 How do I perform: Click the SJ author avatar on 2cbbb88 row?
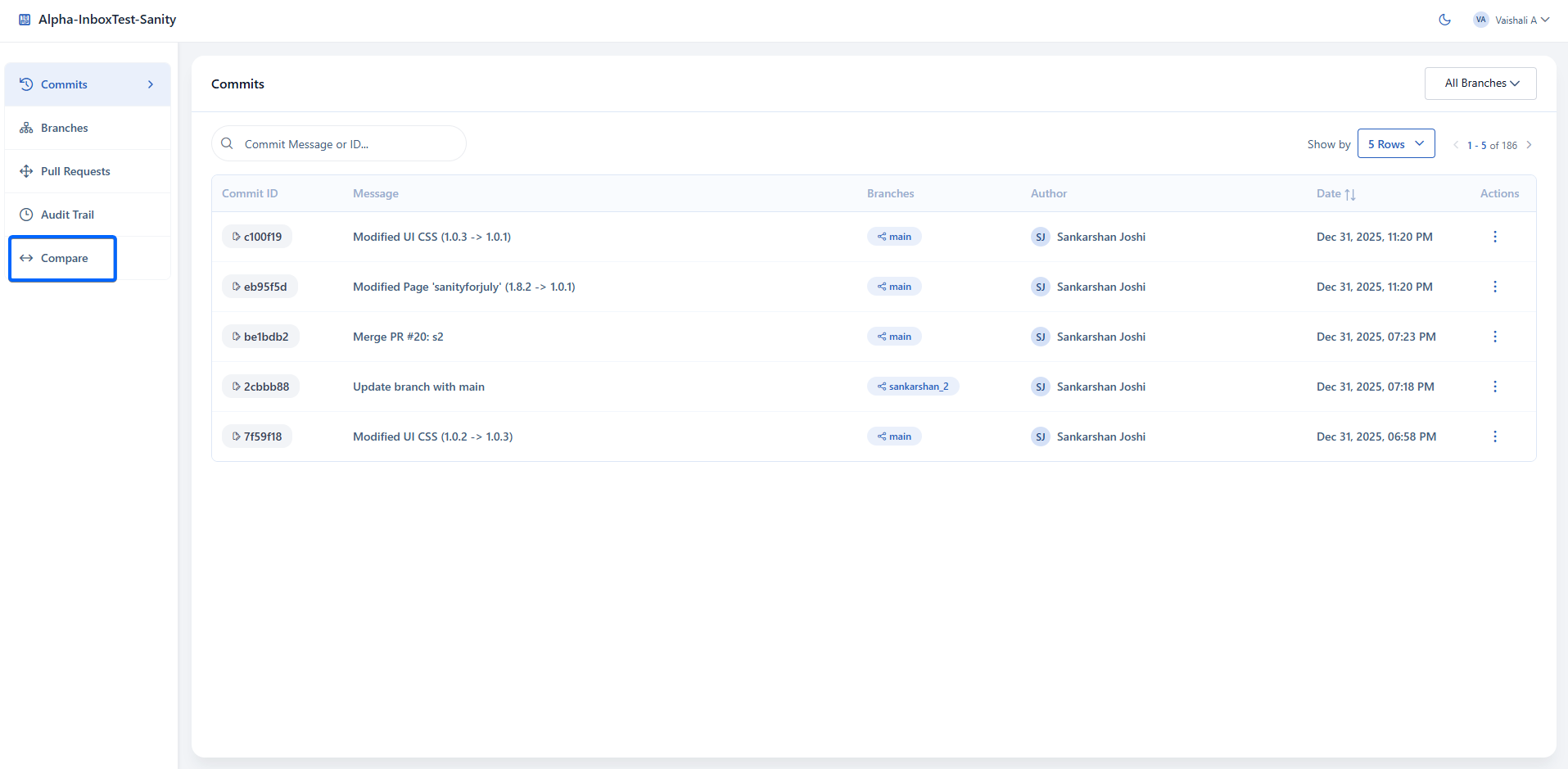[1040, 387]
